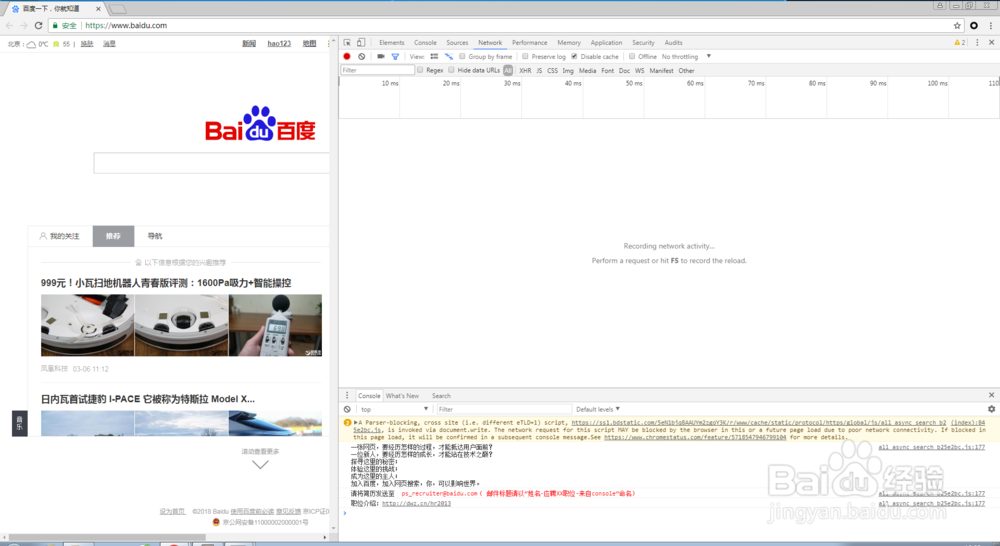Click the Baidu search input box
Image resolution: width=1000 pixels, height=546 pixels.
(212, 163)
